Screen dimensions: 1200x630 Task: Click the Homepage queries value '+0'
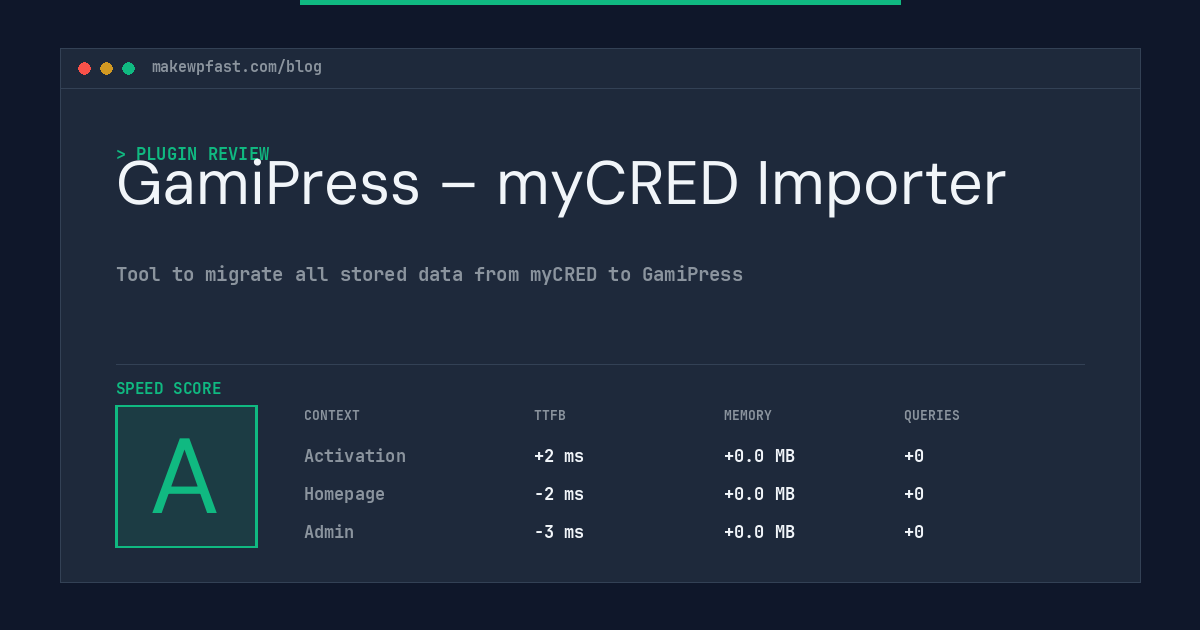(914, 494)
